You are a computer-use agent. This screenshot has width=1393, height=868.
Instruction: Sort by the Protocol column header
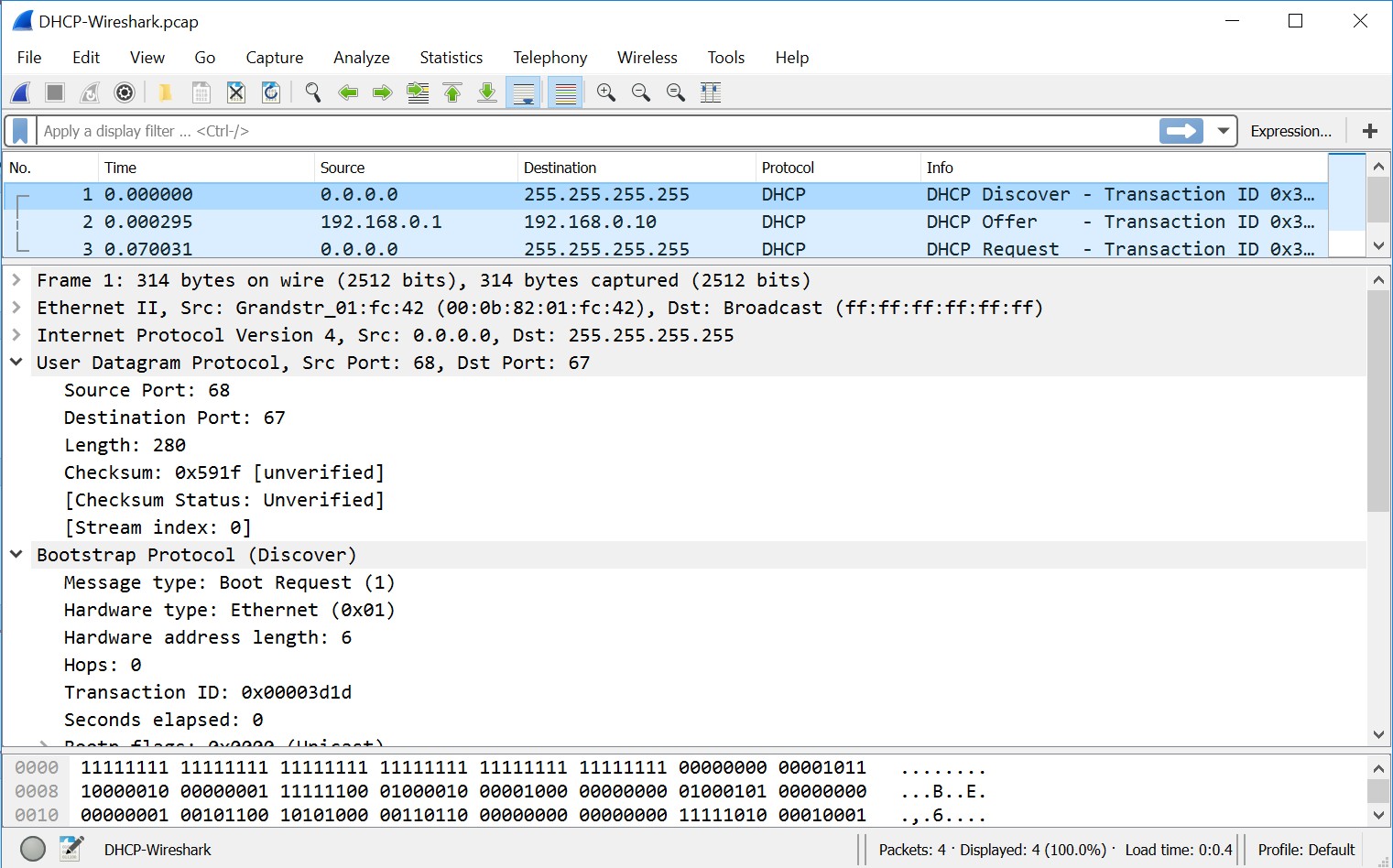point(838,168)
